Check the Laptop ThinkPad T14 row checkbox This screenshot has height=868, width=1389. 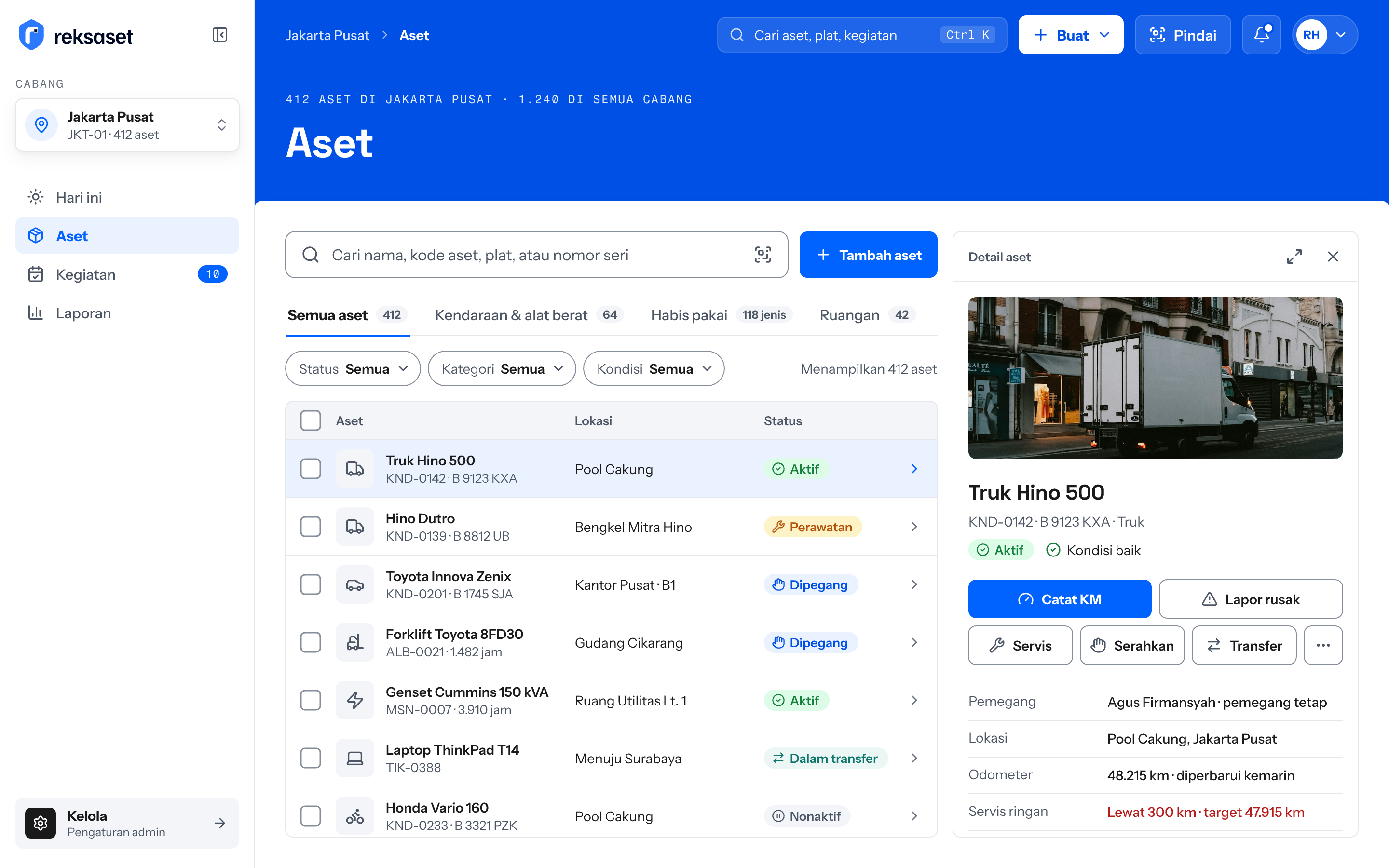coord(311,759)
